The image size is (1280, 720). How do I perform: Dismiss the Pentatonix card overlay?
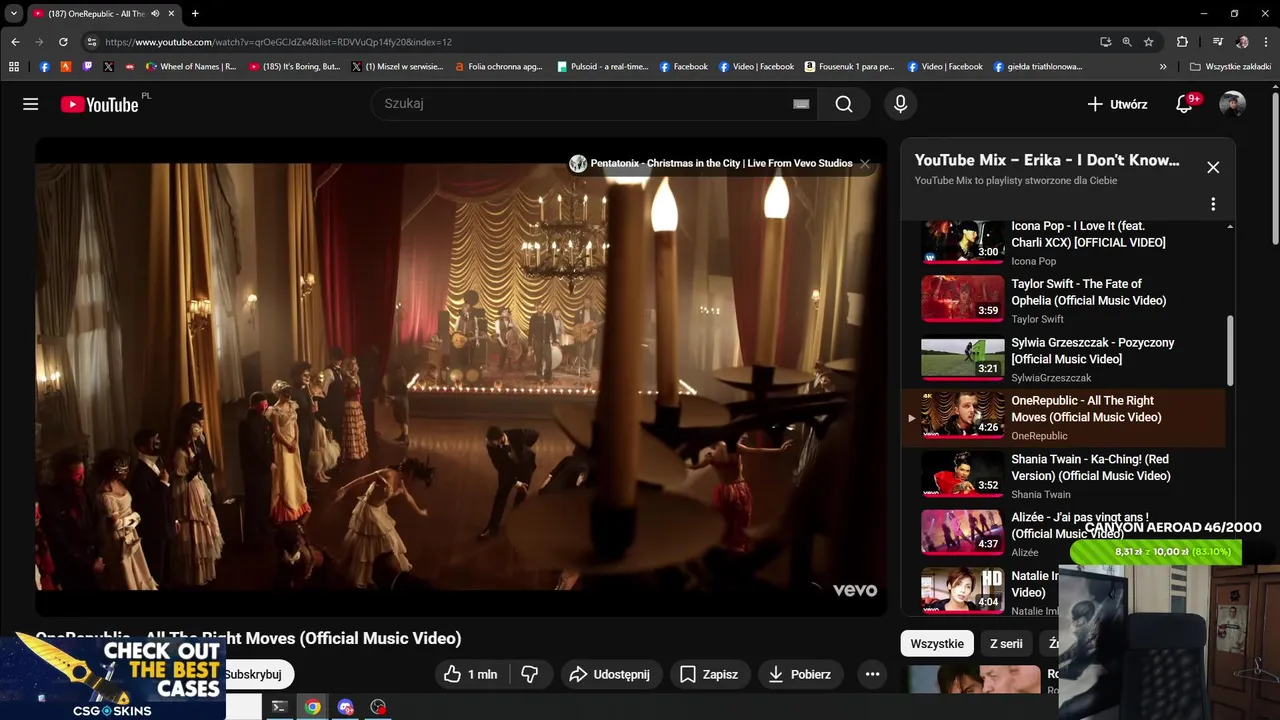pyautogui.click(x=865, y=163)
